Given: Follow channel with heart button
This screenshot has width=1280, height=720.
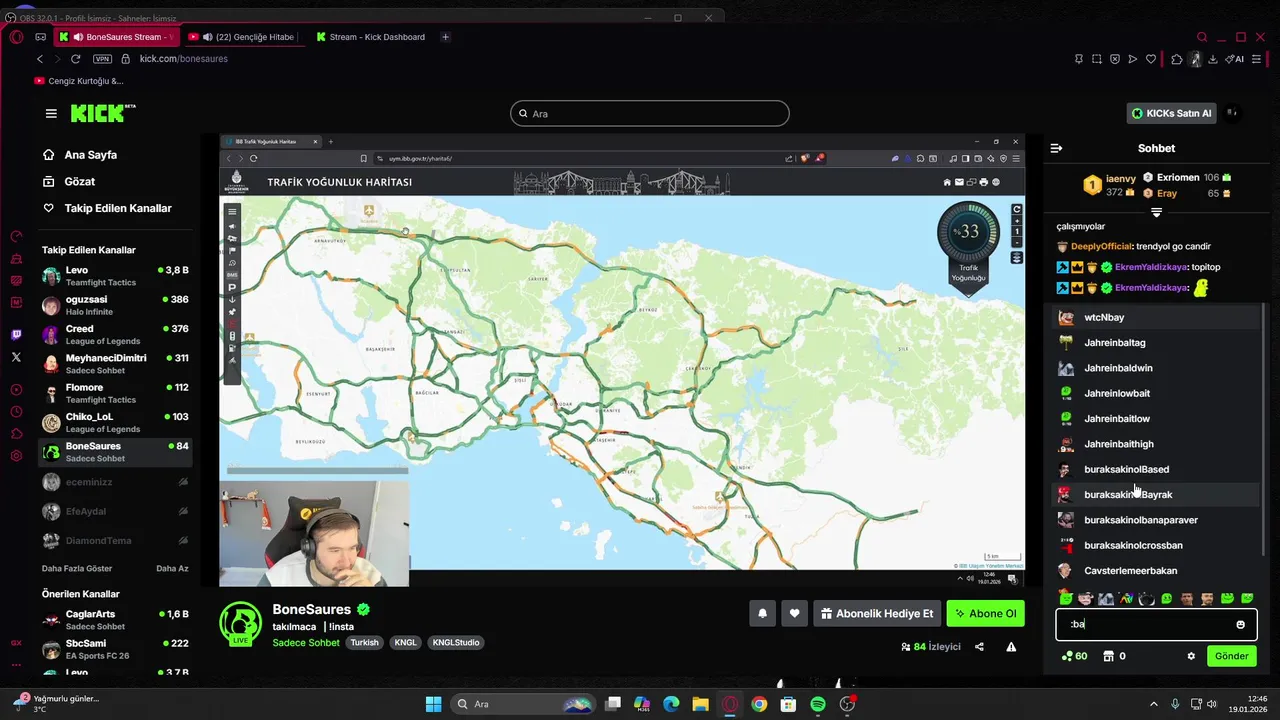Looking at the screenshot, I should [x=794, y=613].
